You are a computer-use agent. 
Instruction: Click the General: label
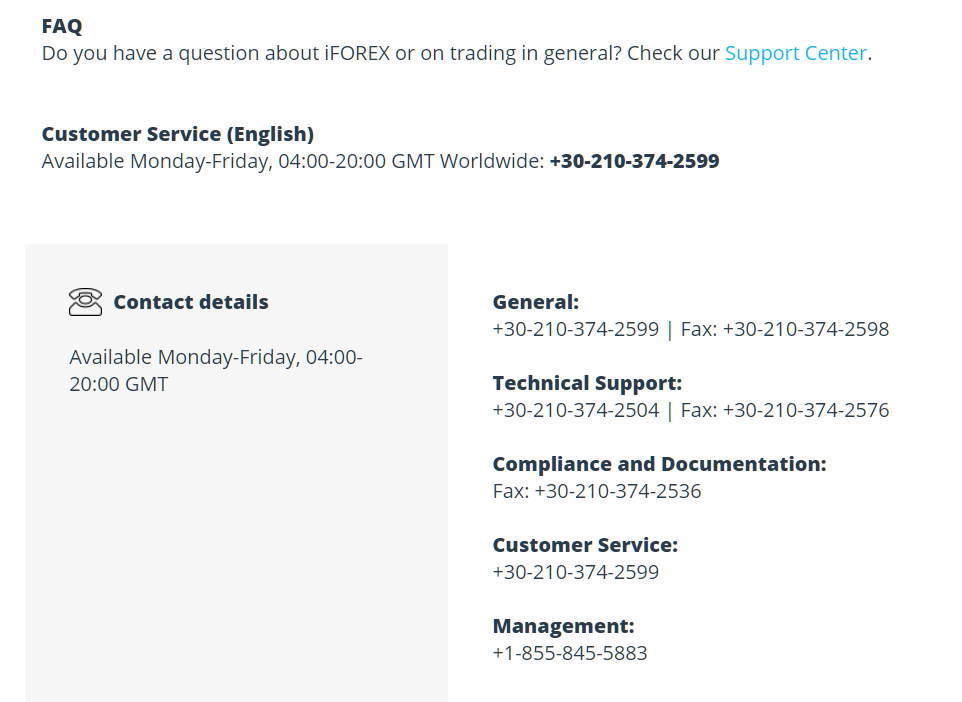tap(536, 302)
